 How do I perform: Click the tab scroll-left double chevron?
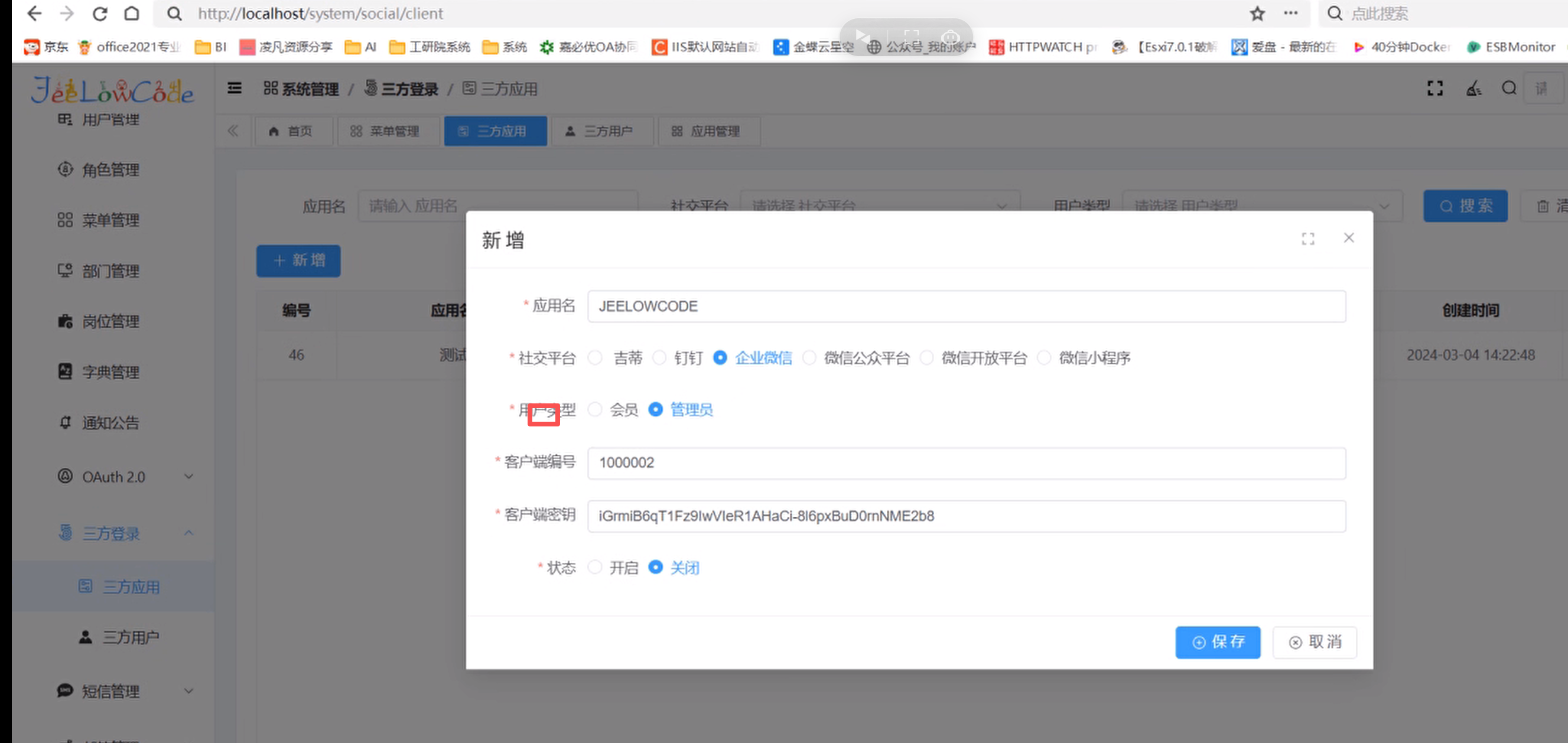[x=233, y=131]
